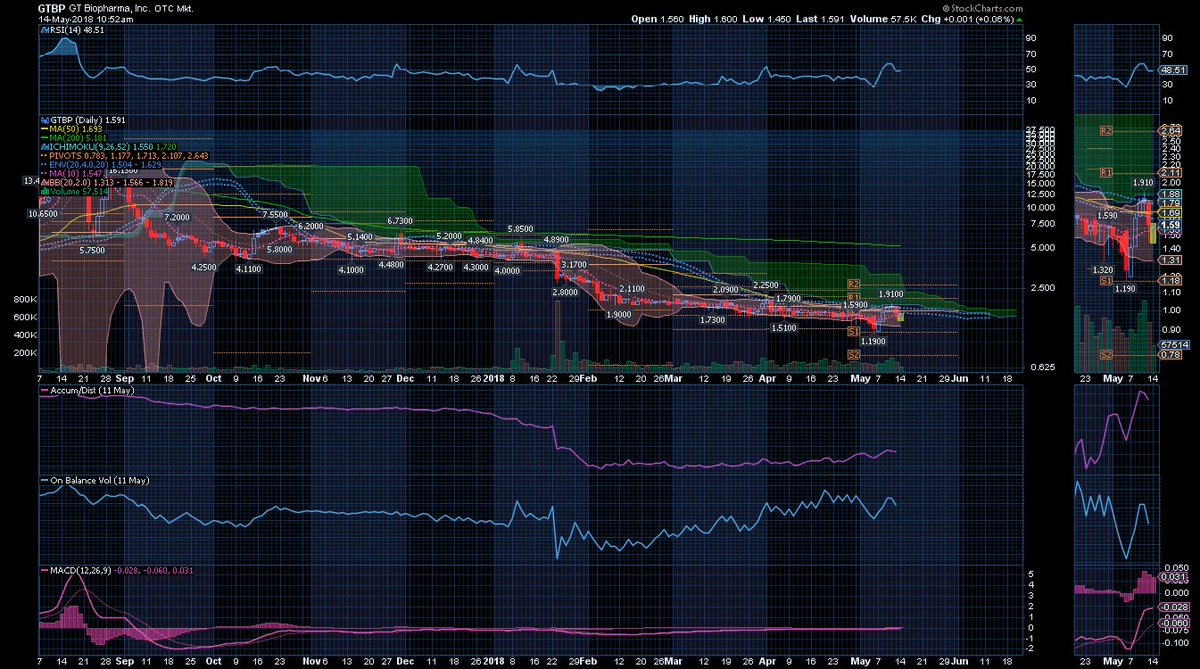Click the '1.5100' price annotation
This screenshot has height=669, width=1200.
[x=783, y=327]
